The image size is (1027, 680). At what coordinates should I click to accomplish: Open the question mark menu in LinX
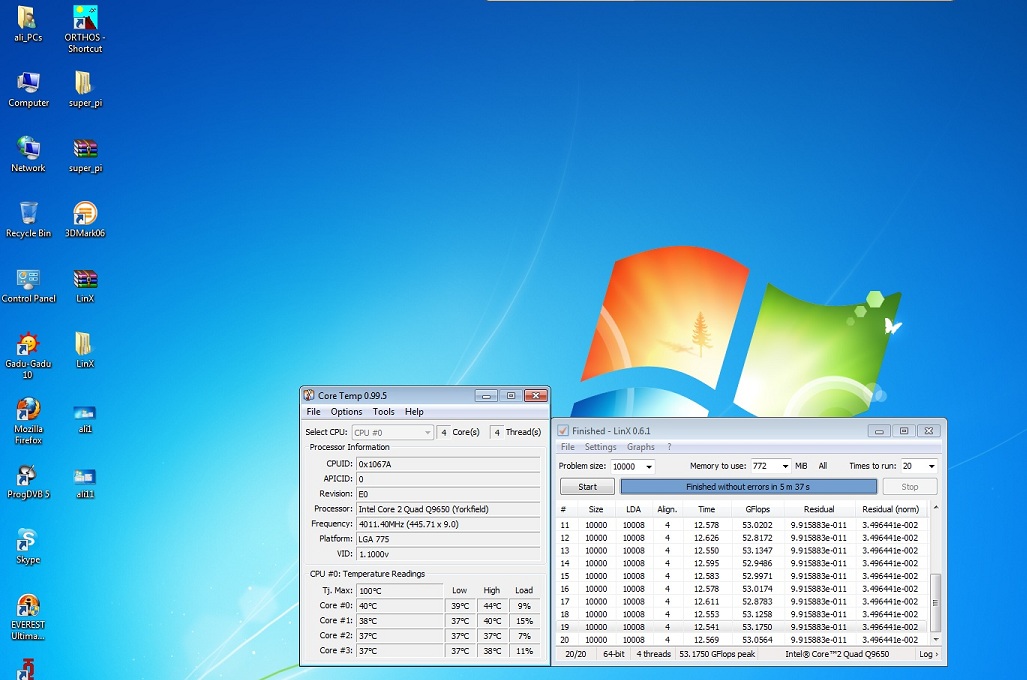tap(669, 447)
